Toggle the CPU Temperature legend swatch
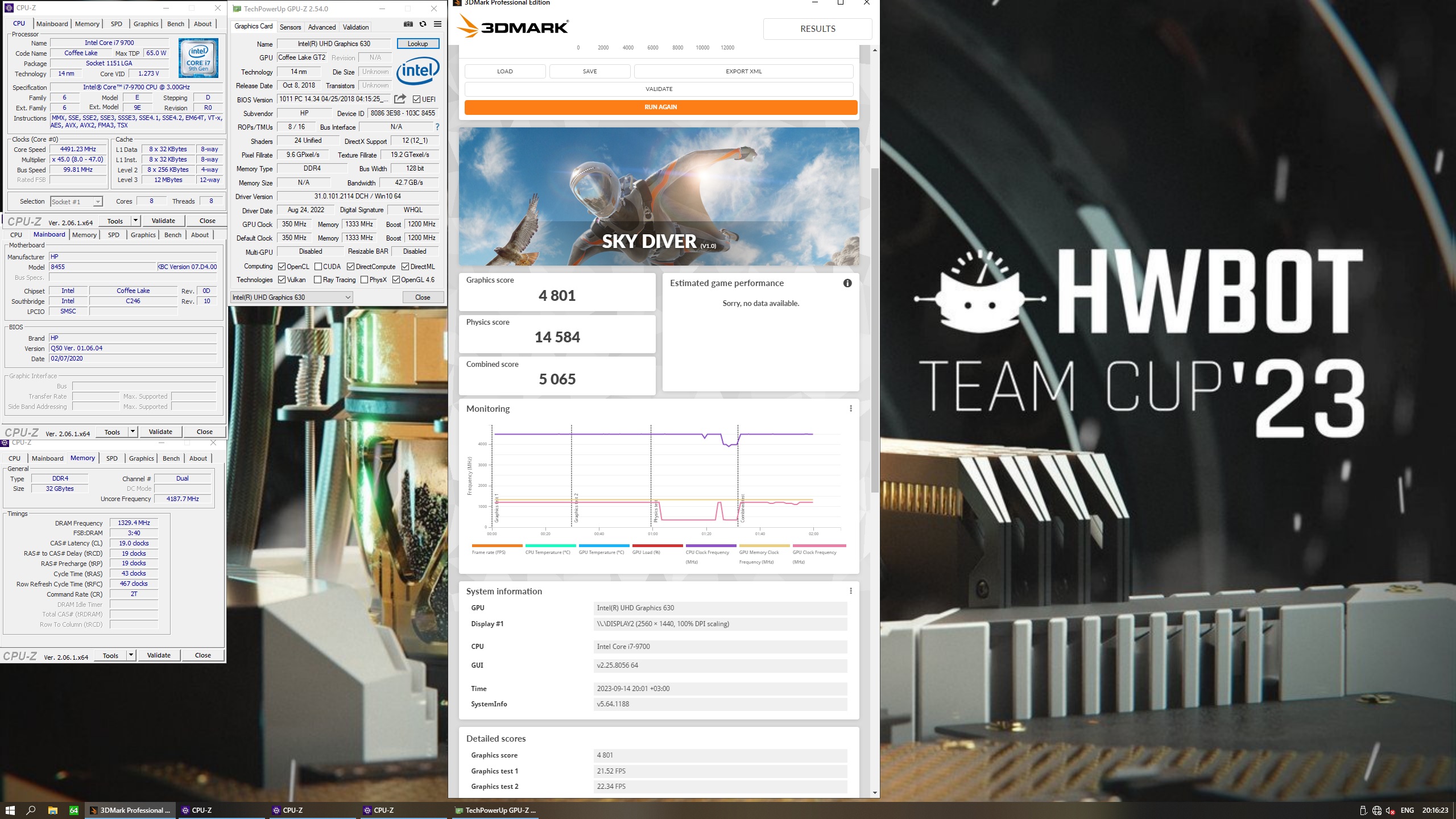This screenshot has width=1456, height=819. [550, 545]
